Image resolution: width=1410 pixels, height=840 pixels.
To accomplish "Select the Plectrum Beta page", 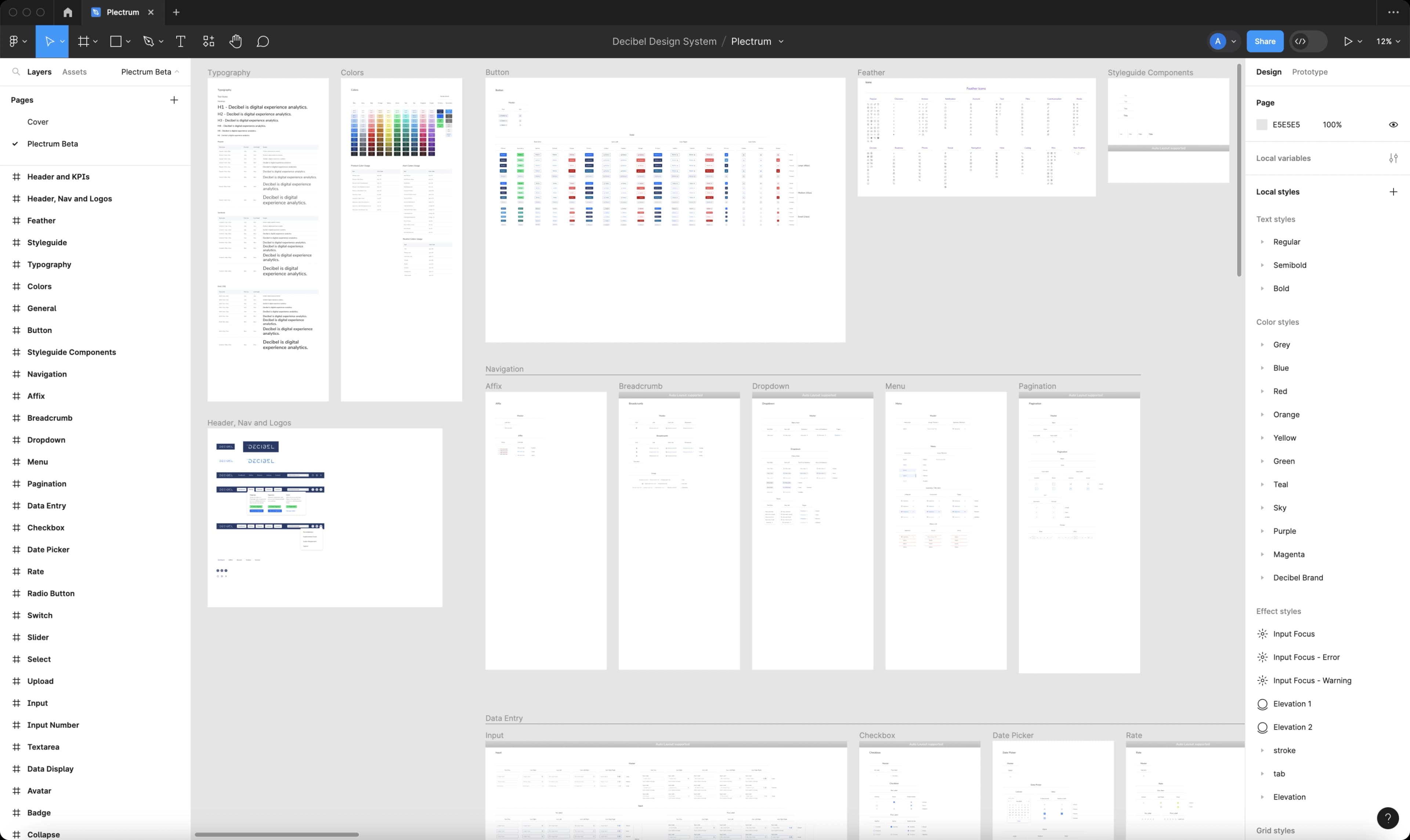I will [52, 144].
